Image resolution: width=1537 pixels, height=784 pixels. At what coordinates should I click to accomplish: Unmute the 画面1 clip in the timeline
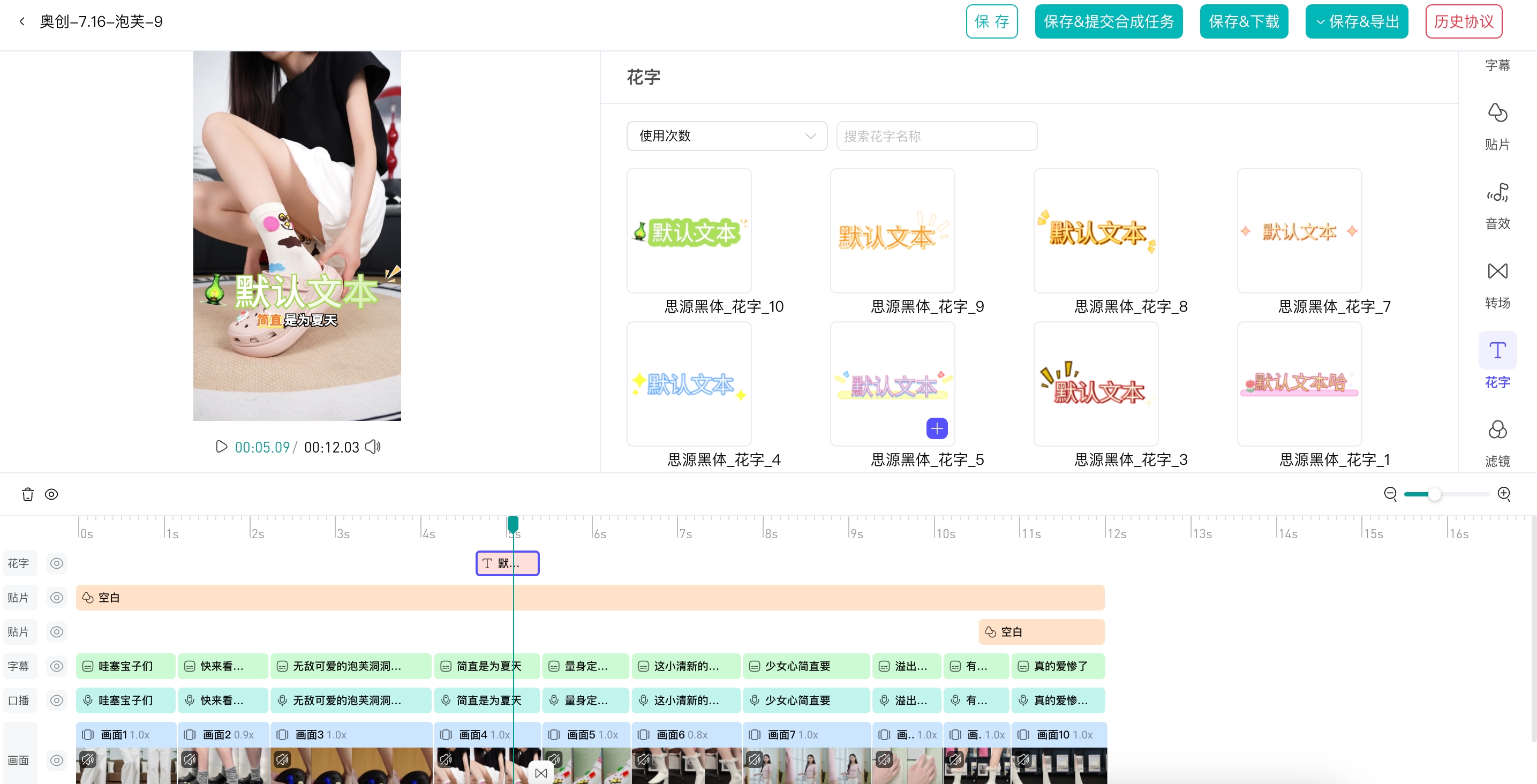coord(88,760)
